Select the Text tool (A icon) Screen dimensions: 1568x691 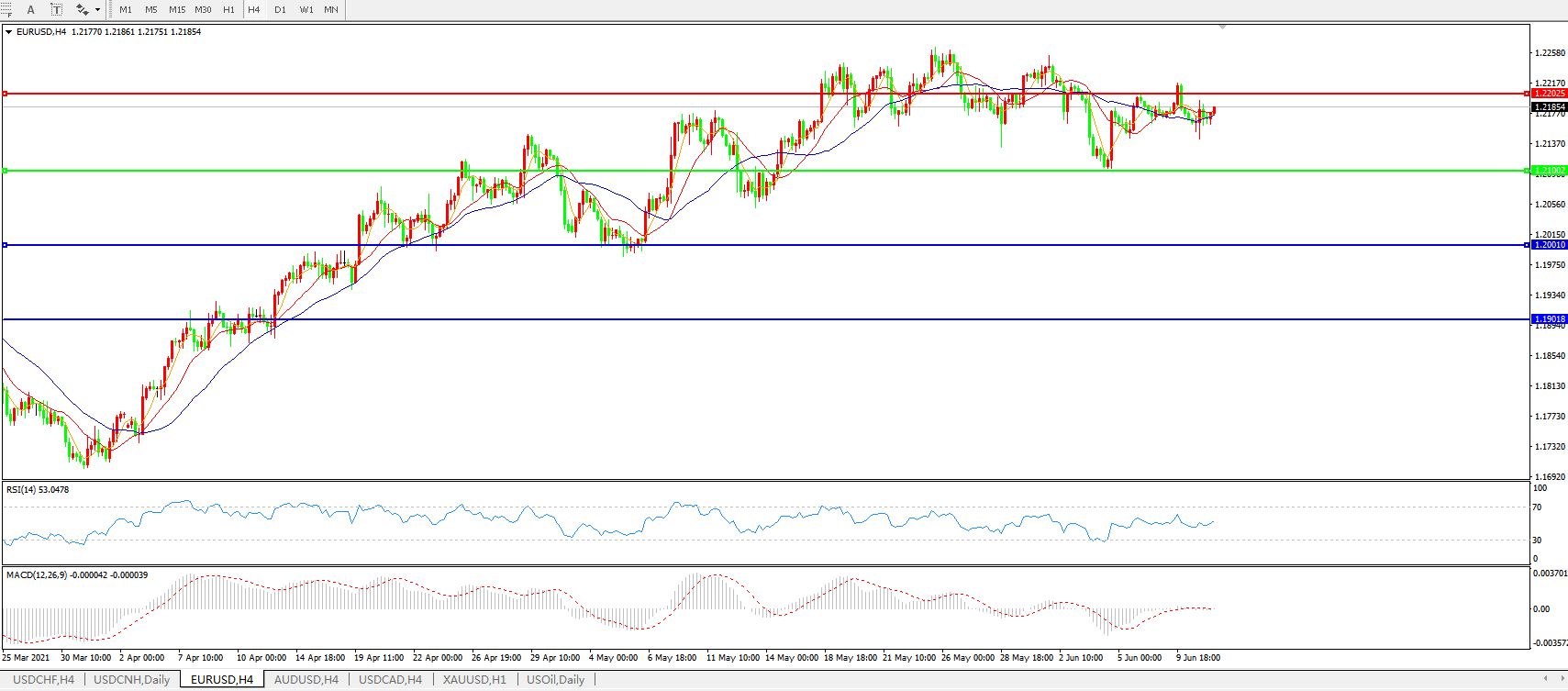pos(30,10)
